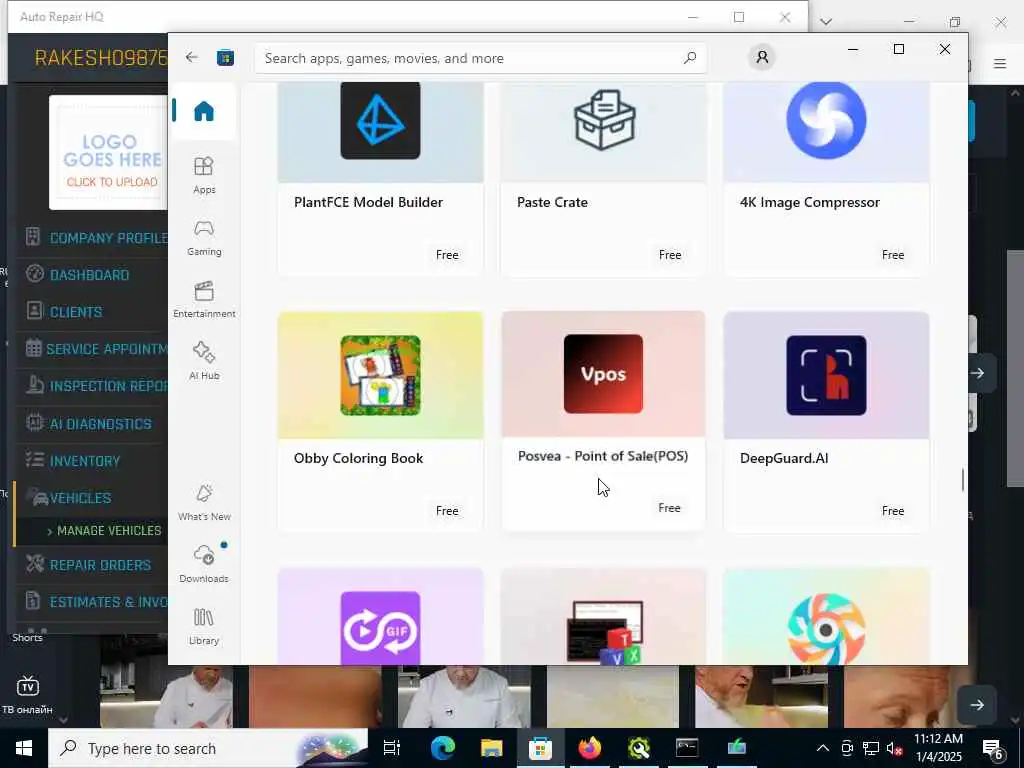
Task: Open Downloads in the Store sidebar
Action: click(x=204, y=564)
